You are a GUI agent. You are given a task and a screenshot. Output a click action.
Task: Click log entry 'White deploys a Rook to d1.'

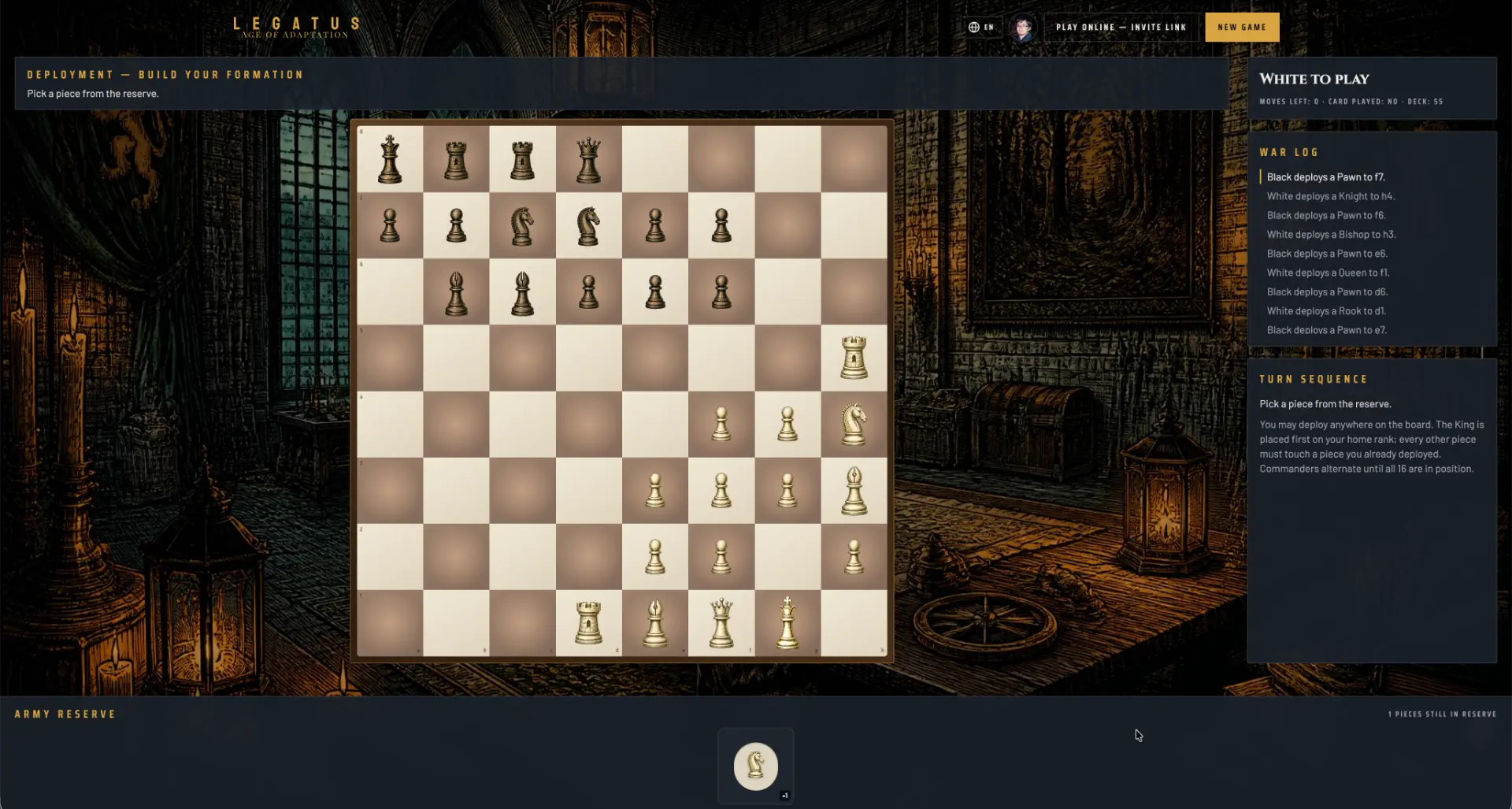point(1327,311)
